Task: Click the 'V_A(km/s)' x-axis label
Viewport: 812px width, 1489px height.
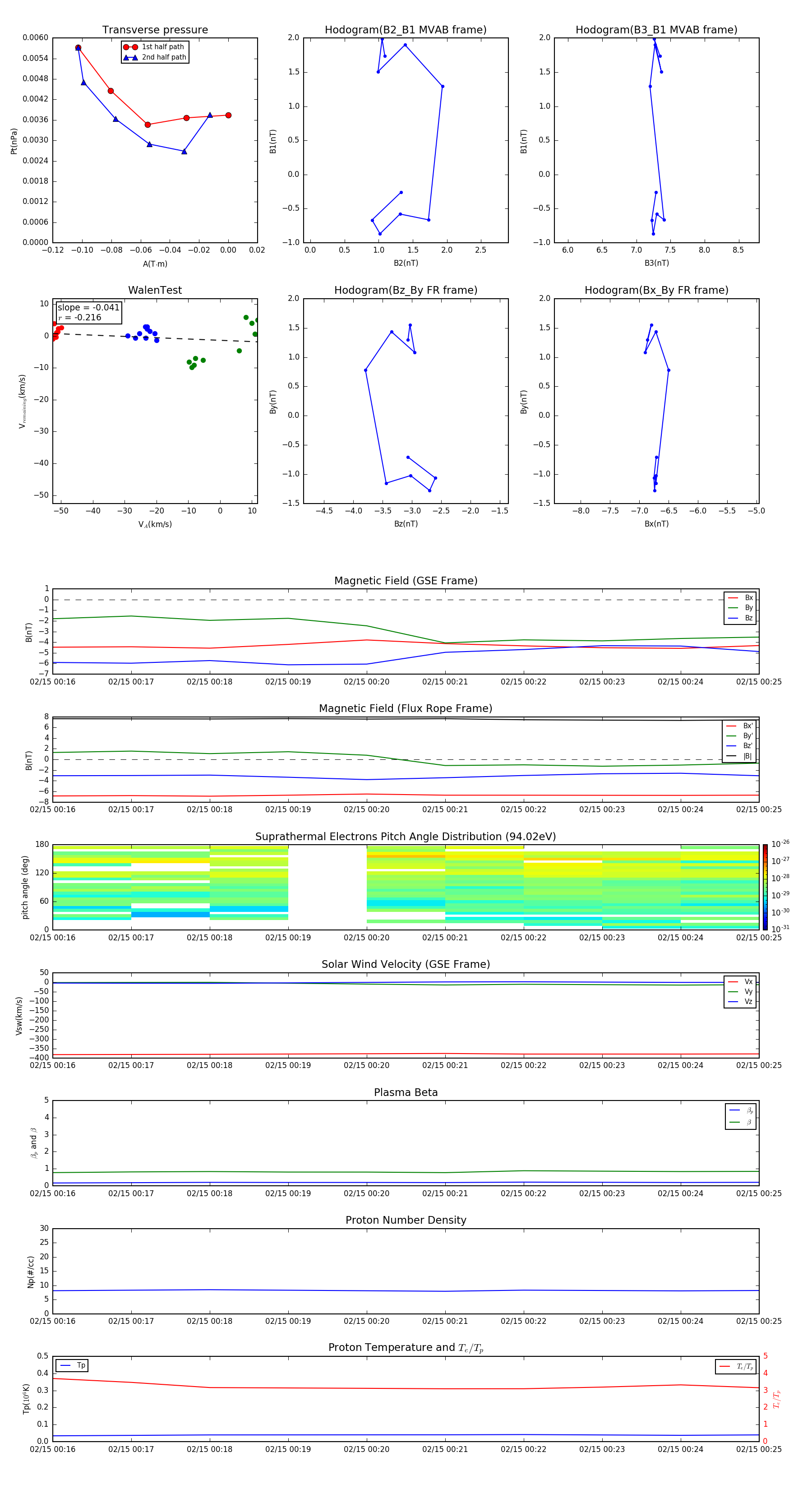Action: click(155, 524)
